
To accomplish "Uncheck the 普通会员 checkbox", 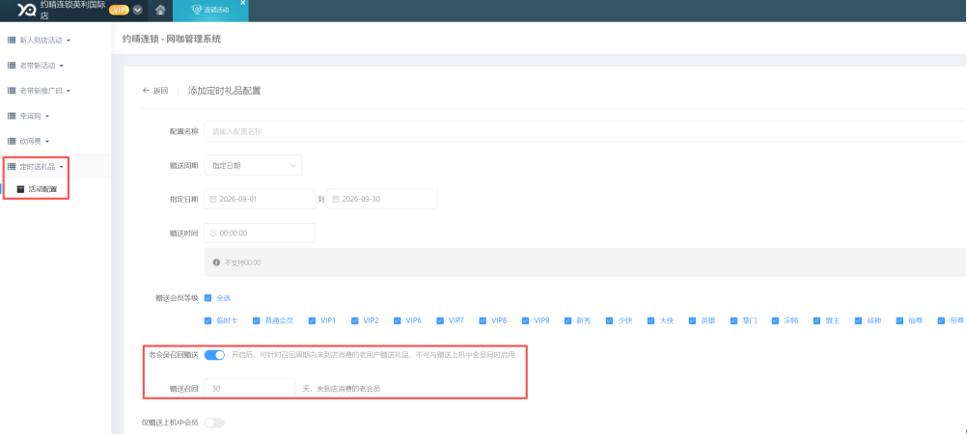I will (257, 321).
